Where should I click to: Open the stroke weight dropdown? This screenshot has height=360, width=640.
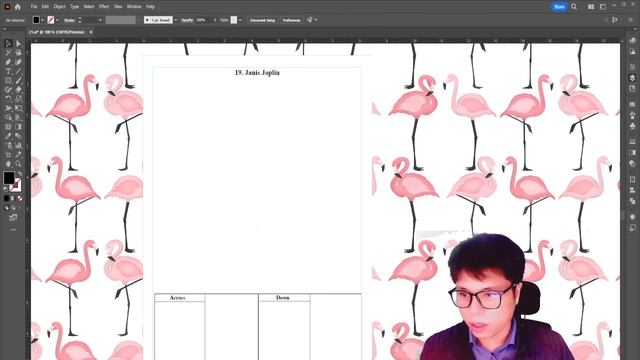tap(100, 20)
